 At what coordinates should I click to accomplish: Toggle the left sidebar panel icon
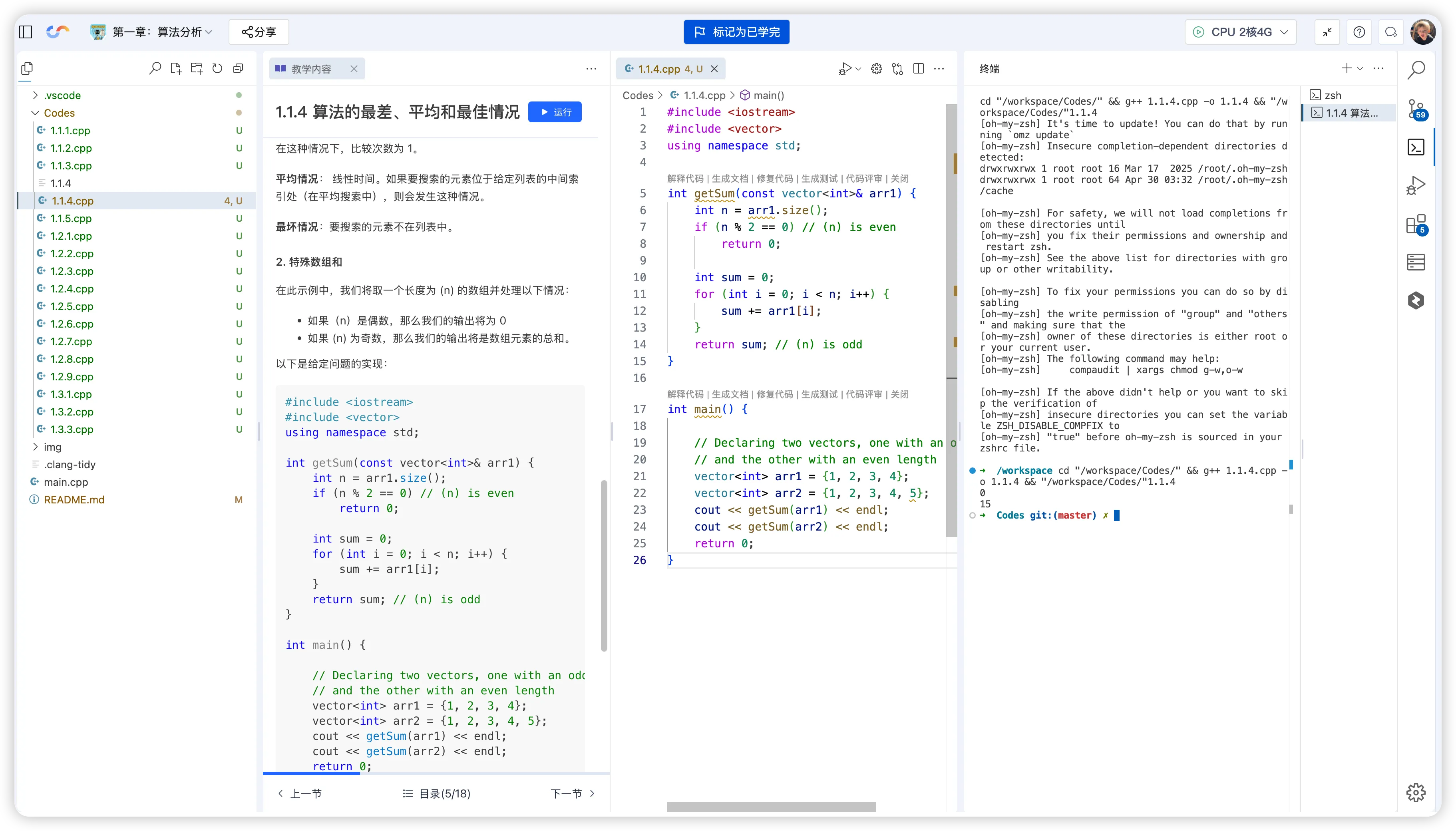click(26, 32)
